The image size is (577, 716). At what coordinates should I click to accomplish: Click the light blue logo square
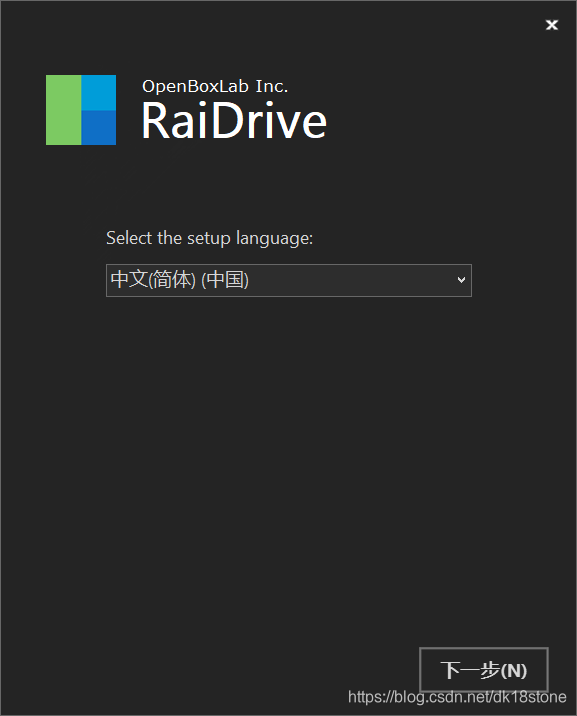99,93
